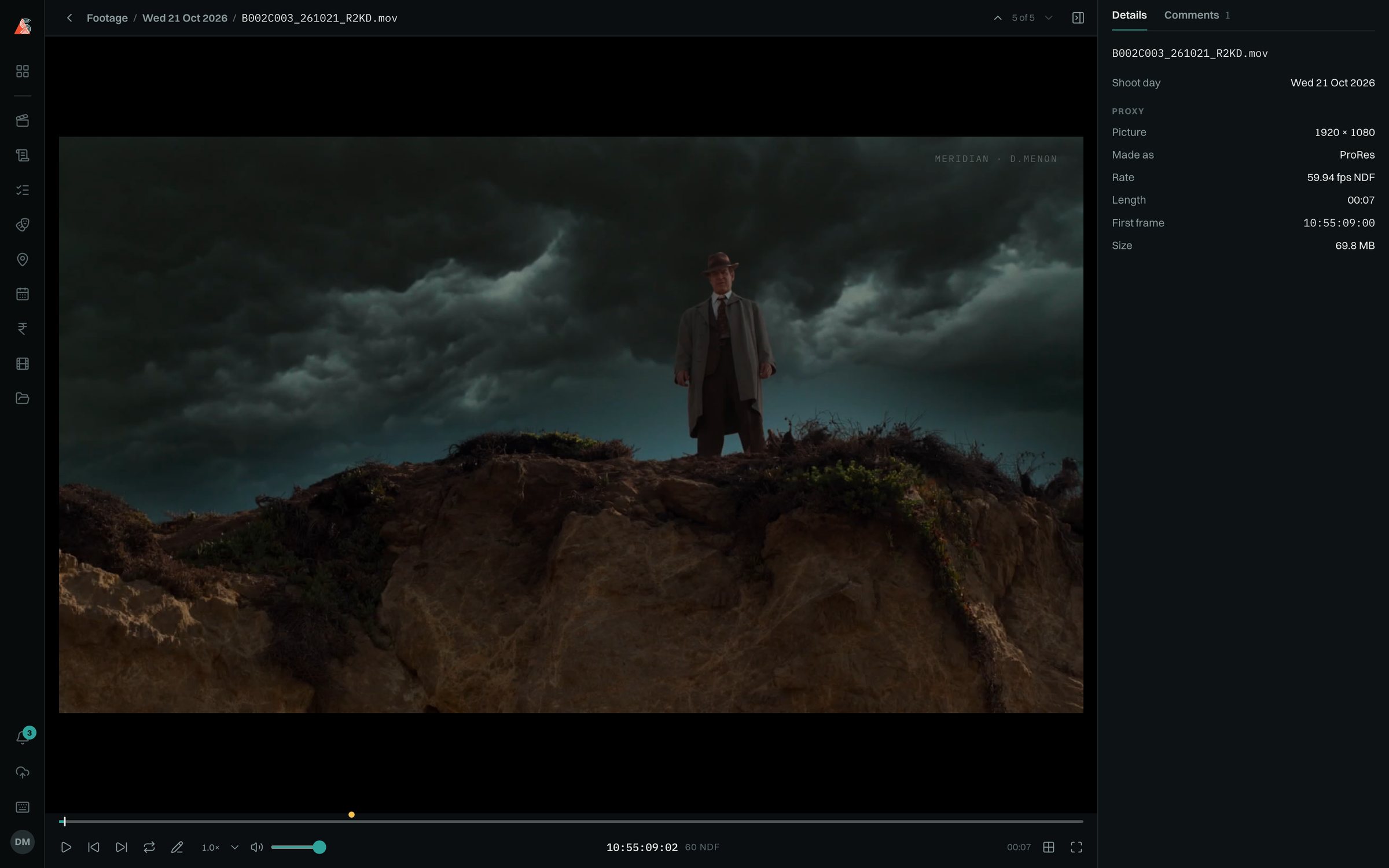Image resolution: width=1389 pixels, height=868 pixels.
Task: Open the folder files icon in sidebar
Action: click(22, 398)
